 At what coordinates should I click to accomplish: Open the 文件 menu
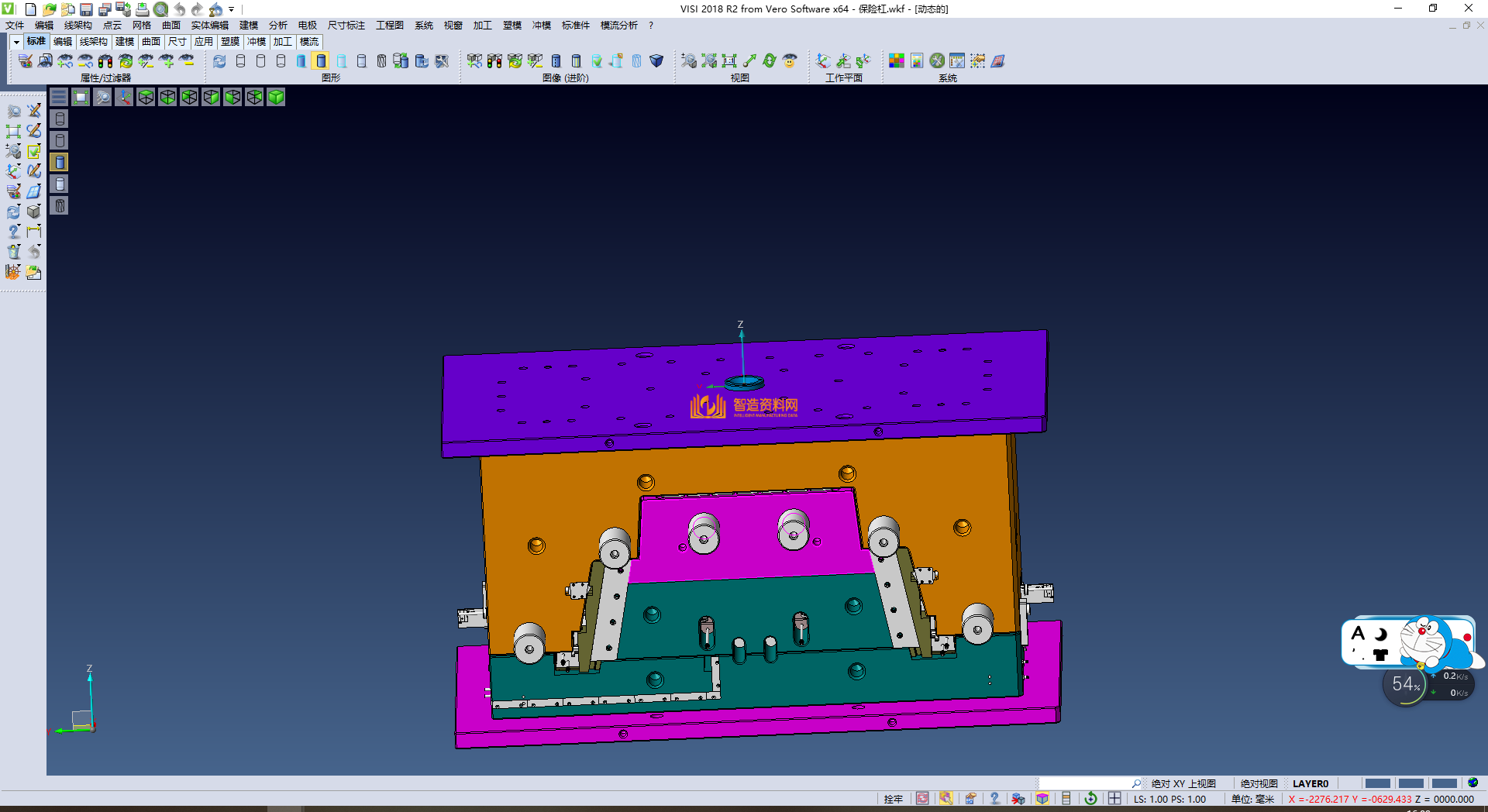pyautogui.click(x=15, y=26)
